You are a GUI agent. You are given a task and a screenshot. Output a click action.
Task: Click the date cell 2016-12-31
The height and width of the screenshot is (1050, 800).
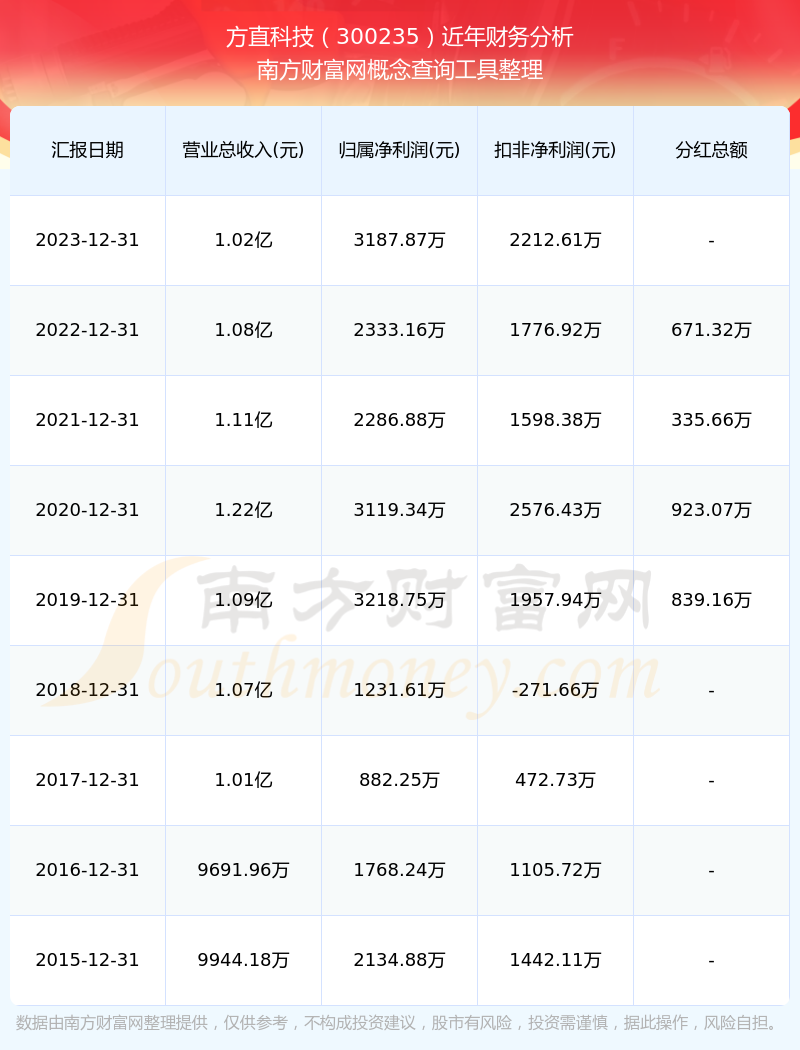(88, 870)
